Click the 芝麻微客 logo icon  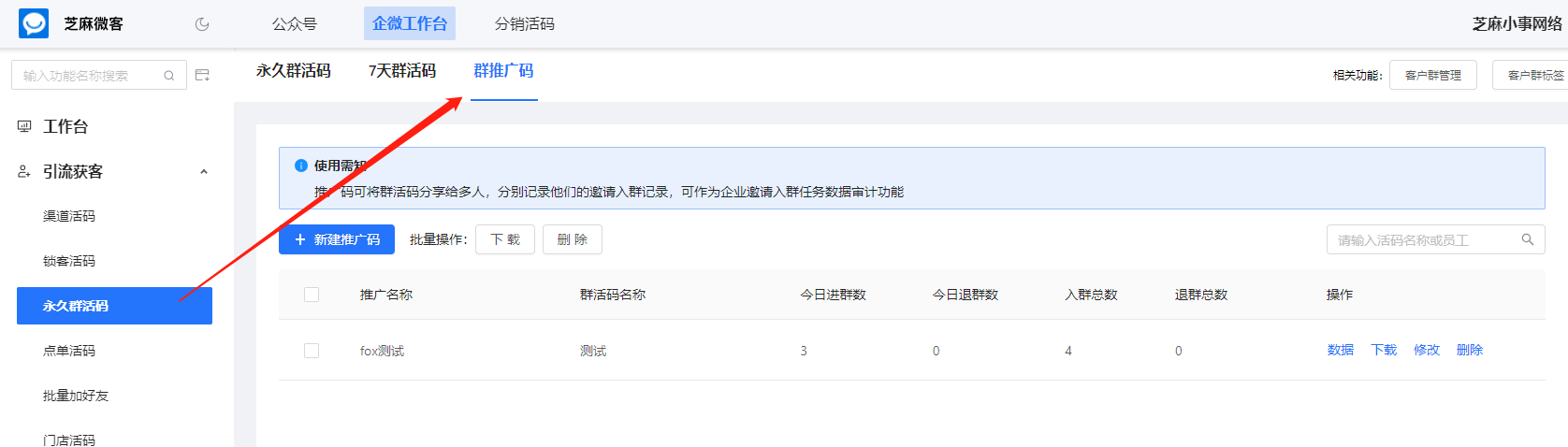click(x=34, y=23)
